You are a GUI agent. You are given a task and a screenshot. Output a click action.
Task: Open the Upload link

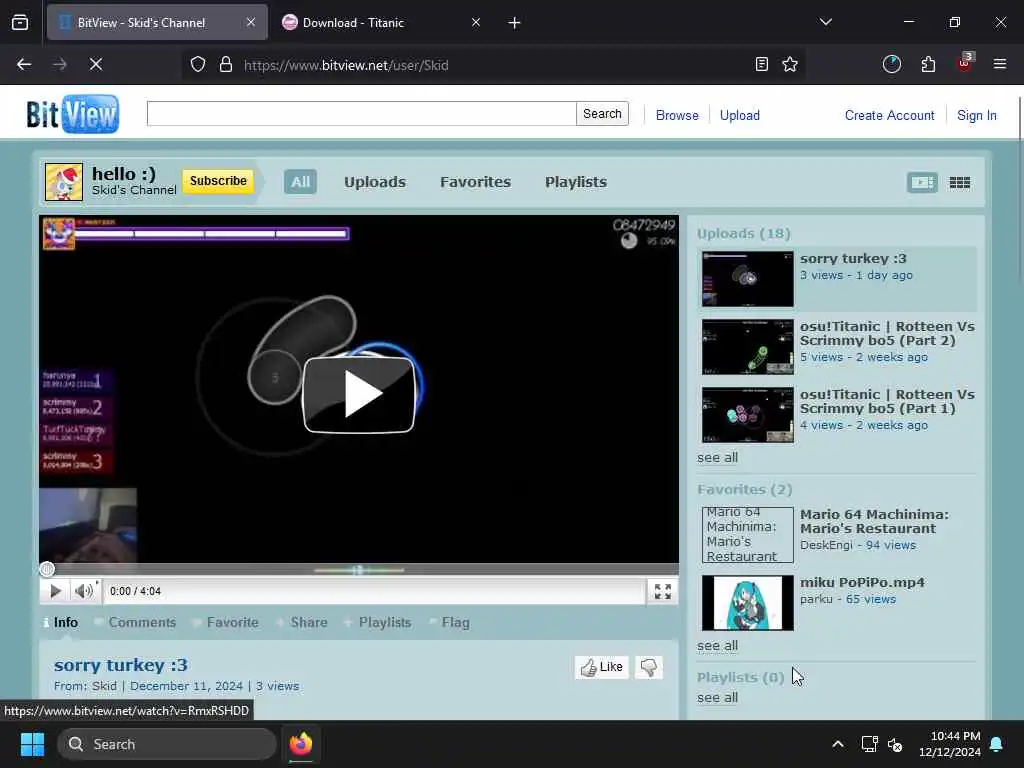click(x=740, y=116)
